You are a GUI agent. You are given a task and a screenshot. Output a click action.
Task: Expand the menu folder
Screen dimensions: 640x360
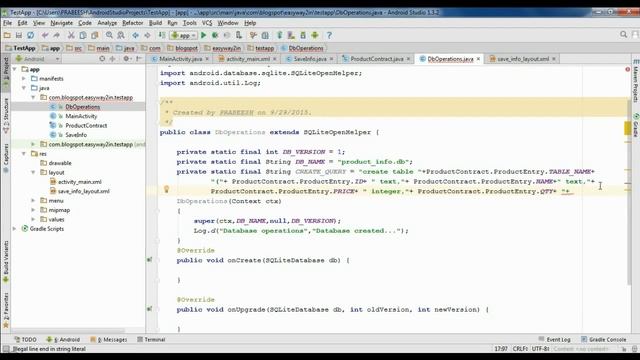[33, 200]
